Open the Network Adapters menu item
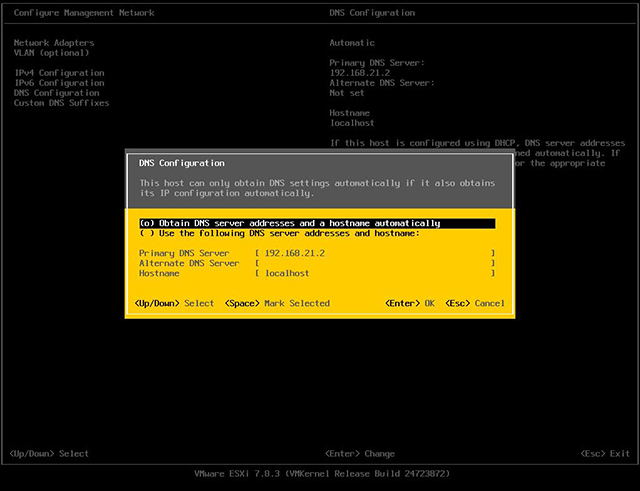This screenshot has height=491, width=640. [x=54, y=43]
